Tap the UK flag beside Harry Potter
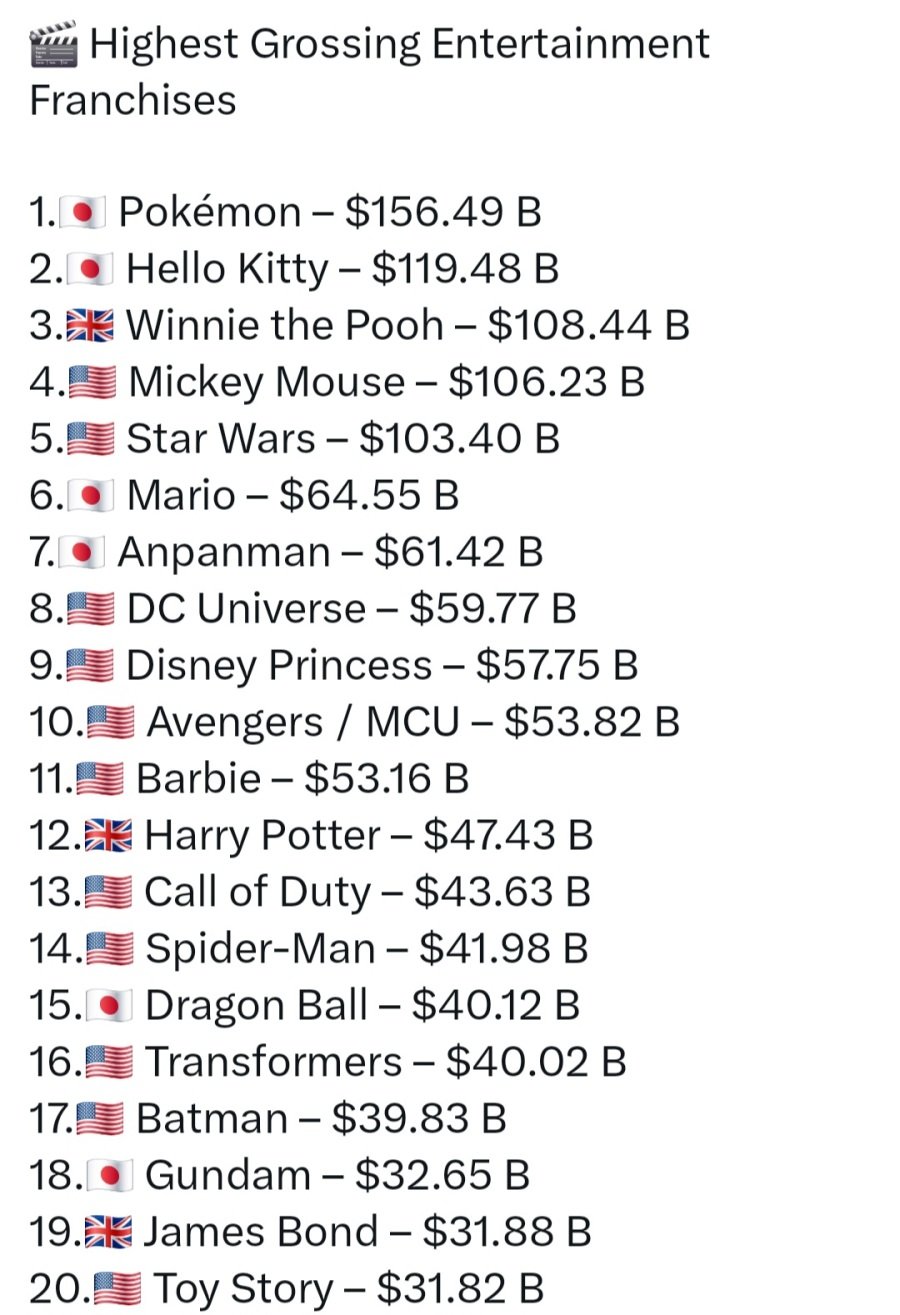This screenshot has width=900, height=1315. (x=109, y=836)
